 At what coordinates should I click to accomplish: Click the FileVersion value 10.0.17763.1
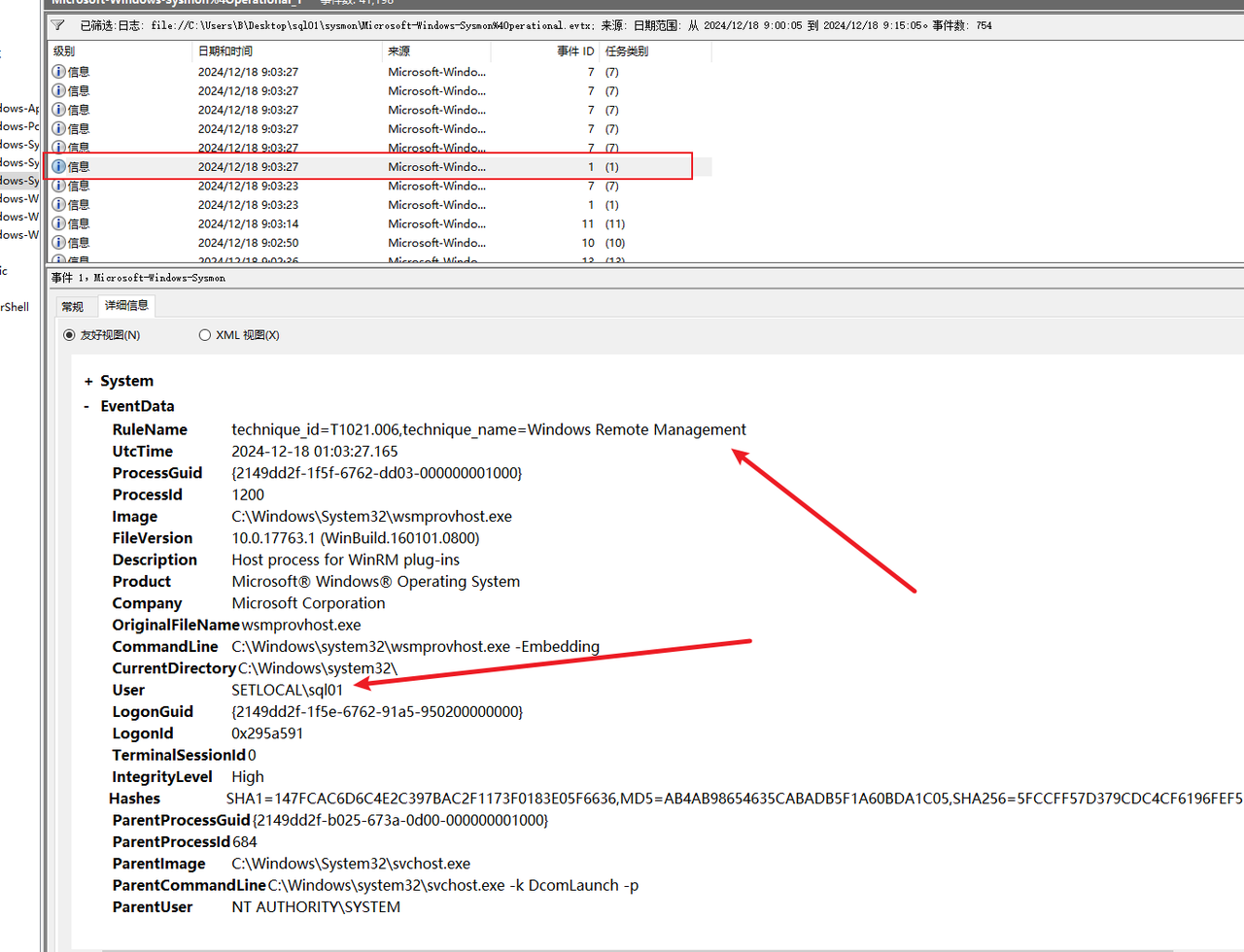pyautogui.click(x=356, y=538)
